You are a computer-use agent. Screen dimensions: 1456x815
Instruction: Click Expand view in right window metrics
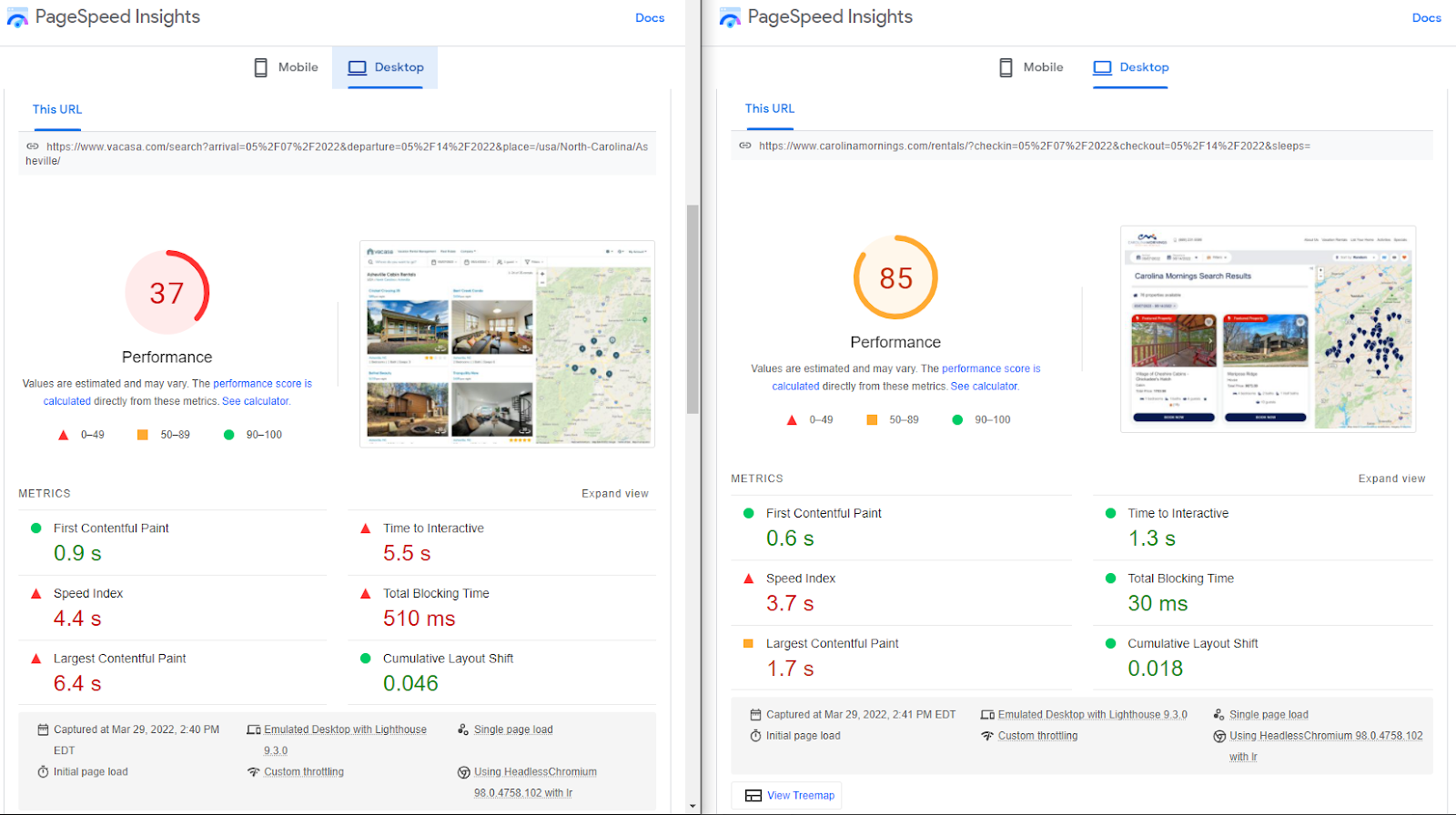[x=1392, y=478]
